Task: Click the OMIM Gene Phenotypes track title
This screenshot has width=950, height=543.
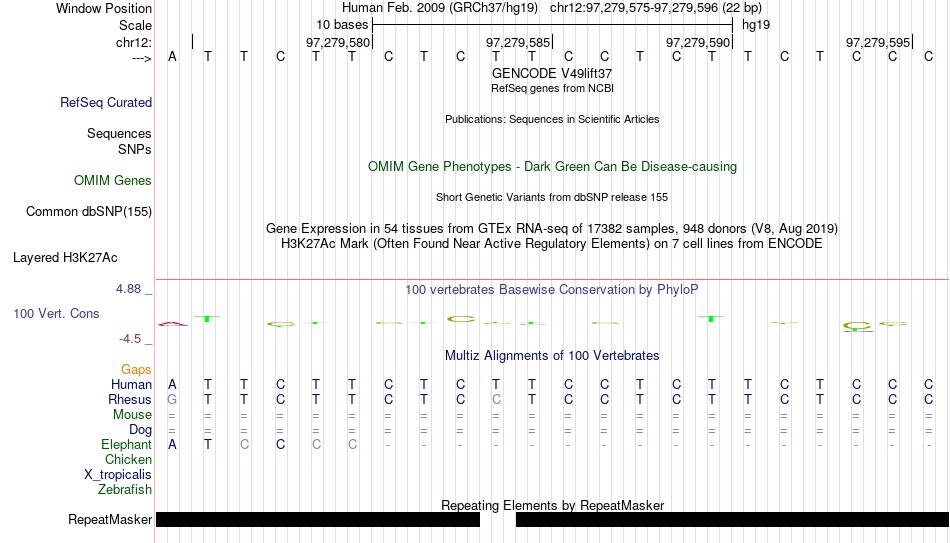Action: pyautogui.click(x=553, y=167)
